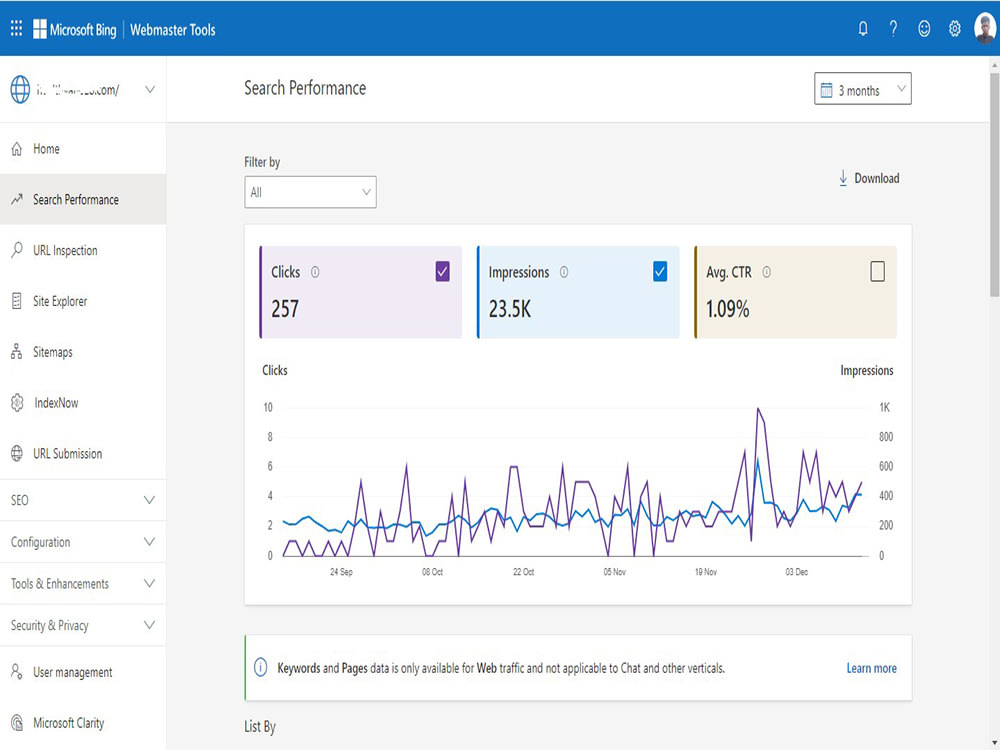Viewport: 1000px width, 750px height.
Task: Click the Clicks info icon
Action: point(315,272)
